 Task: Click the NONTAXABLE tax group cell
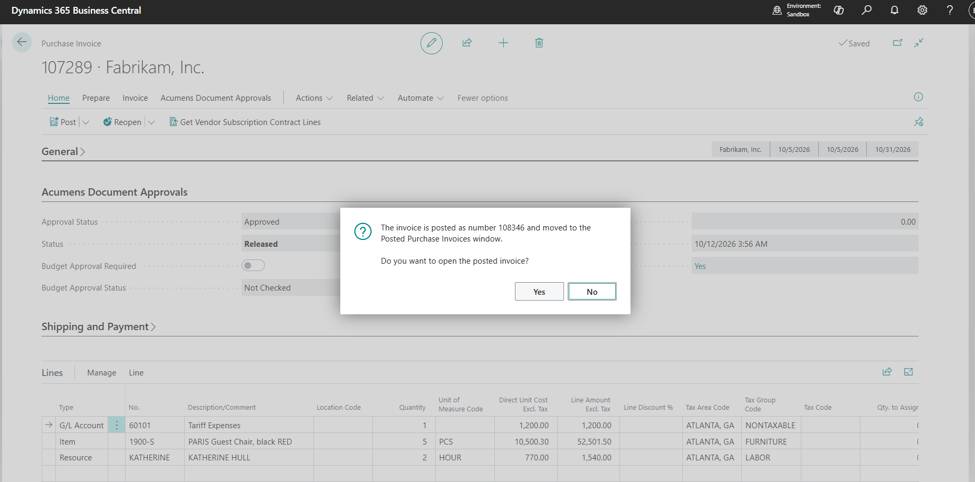770,425
